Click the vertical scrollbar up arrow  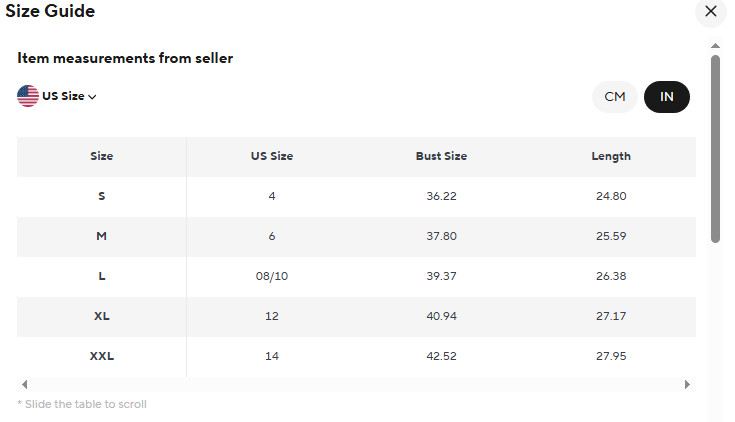[x=715, y=45]
